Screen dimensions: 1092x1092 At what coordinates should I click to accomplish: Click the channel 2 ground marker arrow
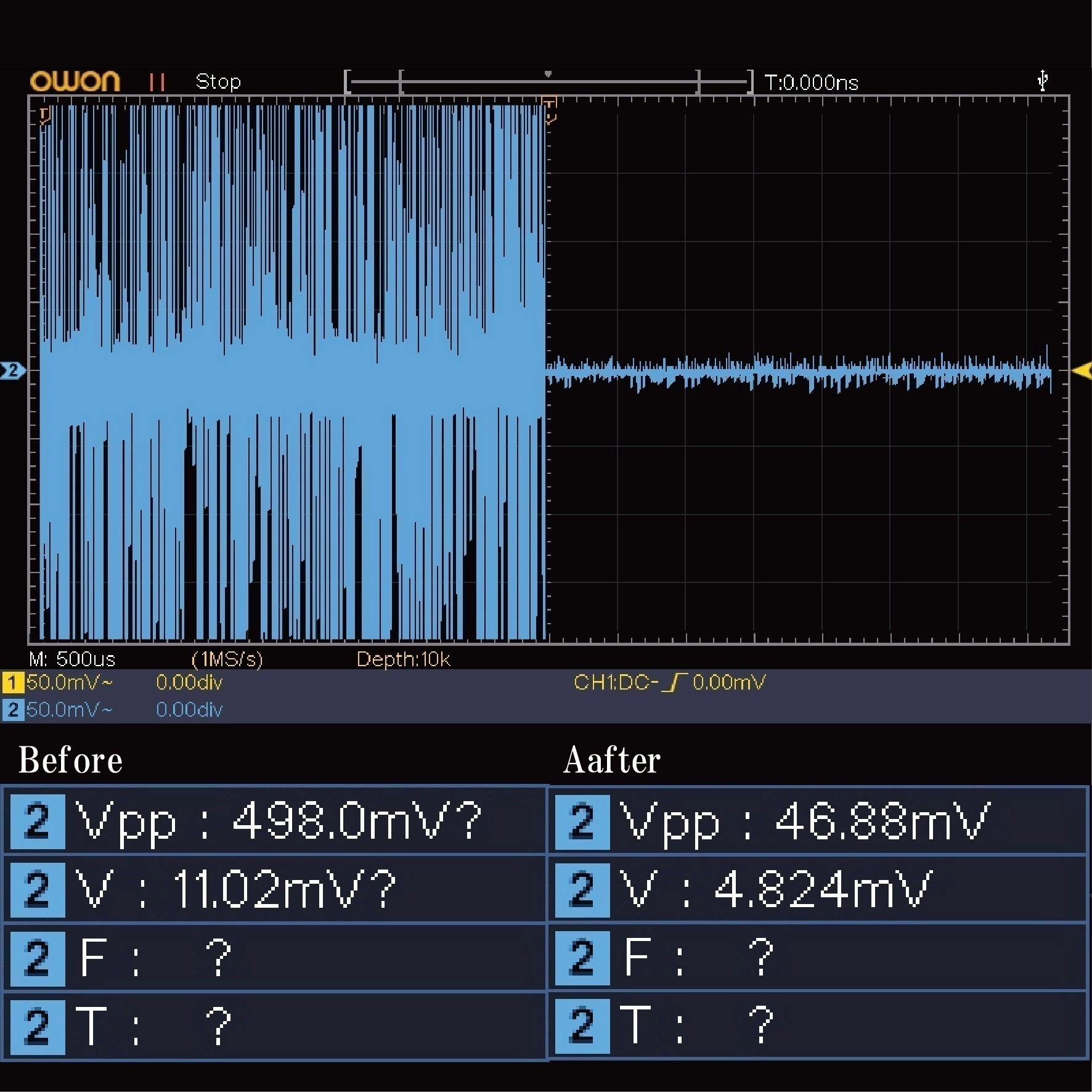[12, 370]
